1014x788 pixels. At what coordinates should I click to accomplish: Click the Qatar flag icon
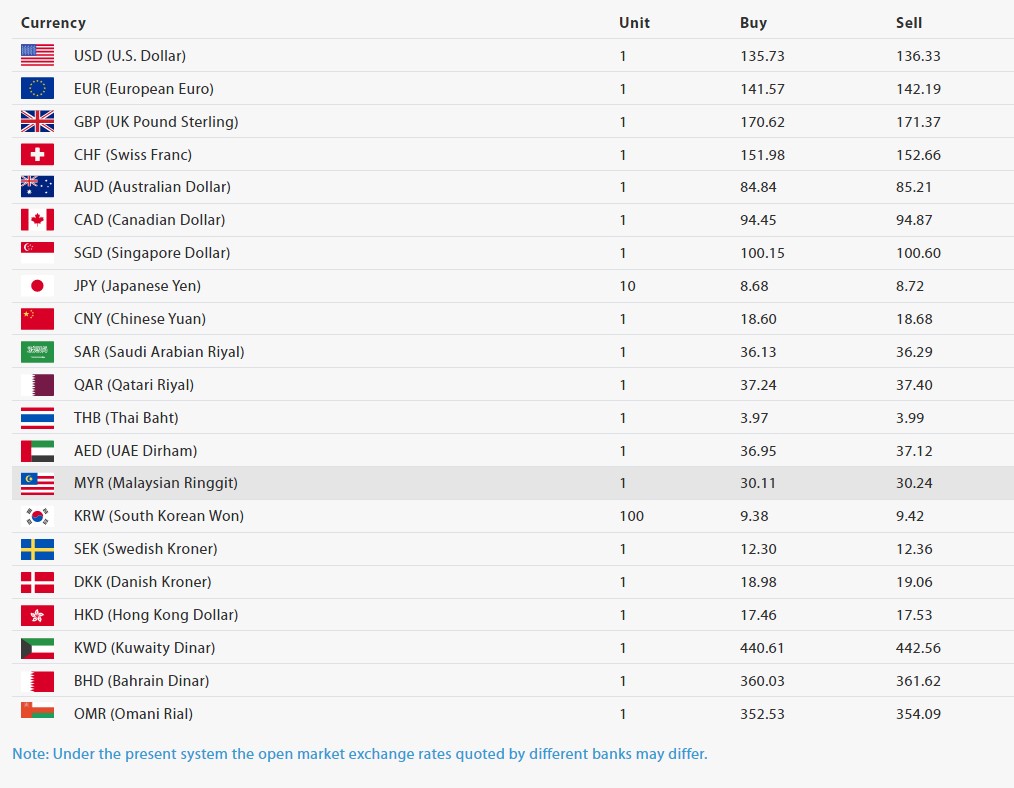(x=37, y=385)
